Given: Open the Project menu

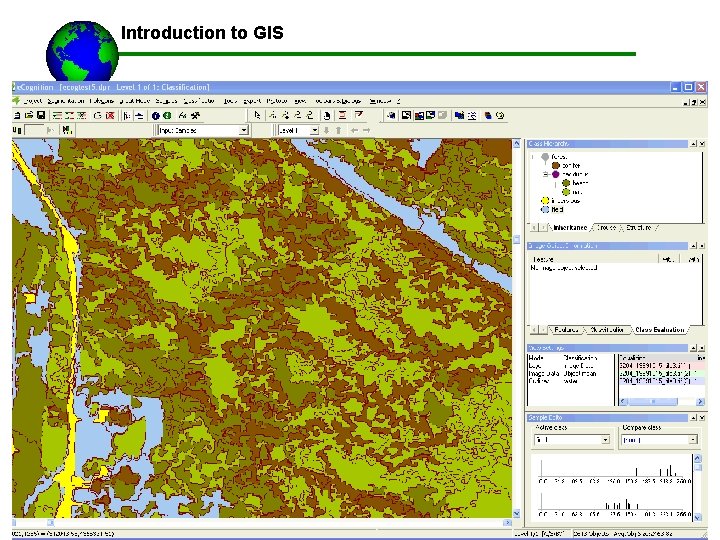Looking at the screenshot, I should click(x=33, y=101).
